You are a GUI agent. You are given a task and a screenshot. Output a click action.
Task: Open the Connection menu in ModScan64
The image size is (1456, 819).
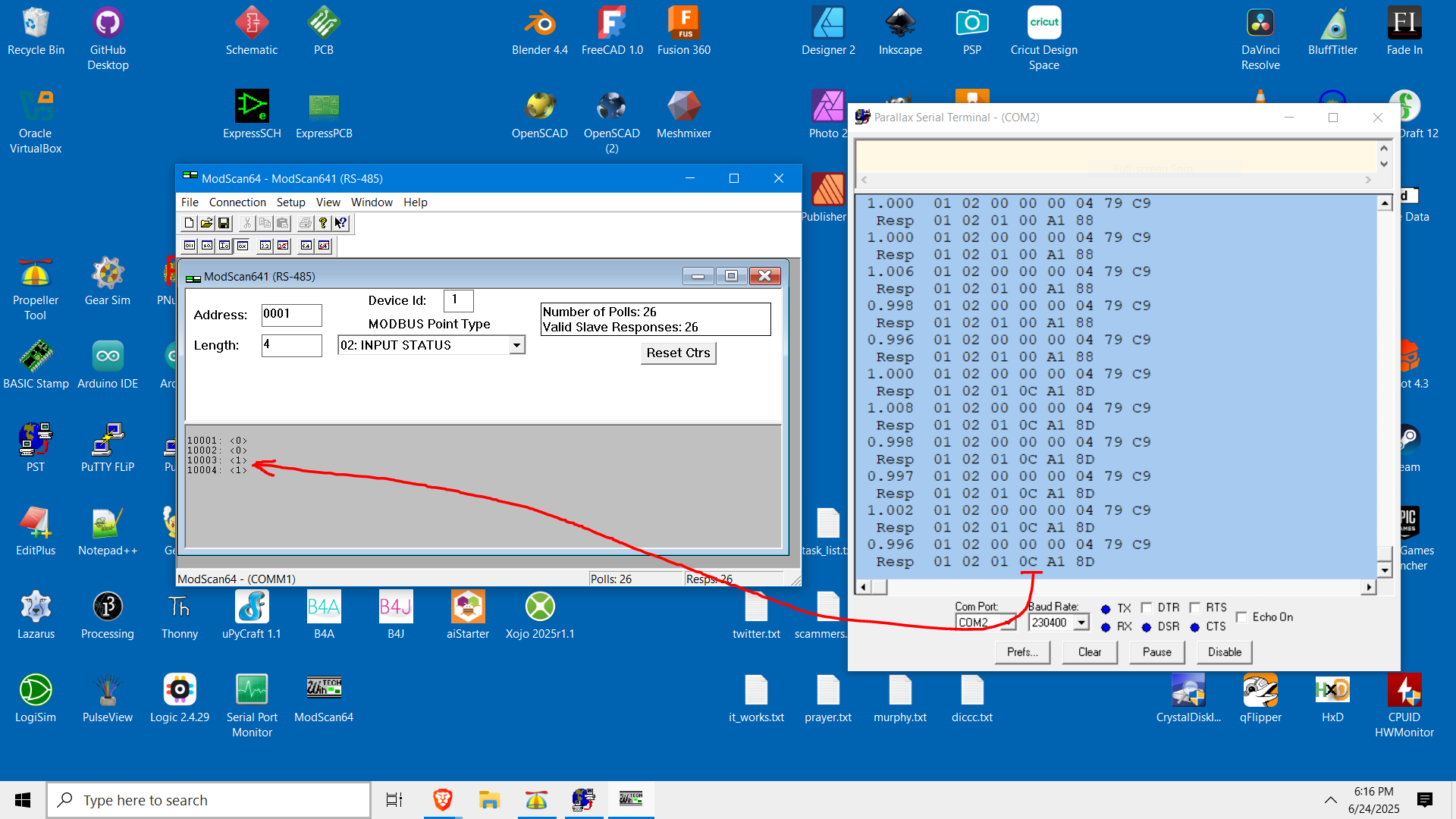click(x=237, y=202)
